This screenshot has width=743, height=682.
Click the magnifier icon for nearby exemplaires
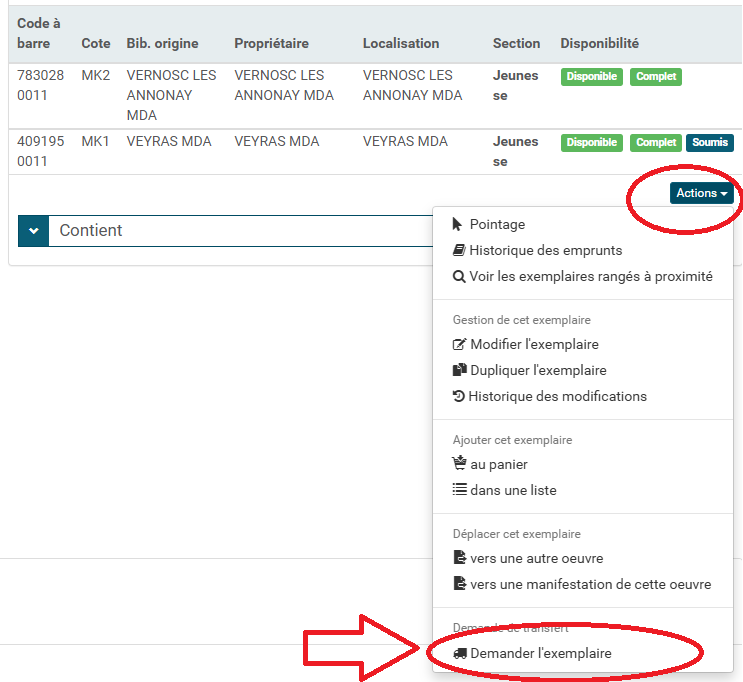point(459,276)
